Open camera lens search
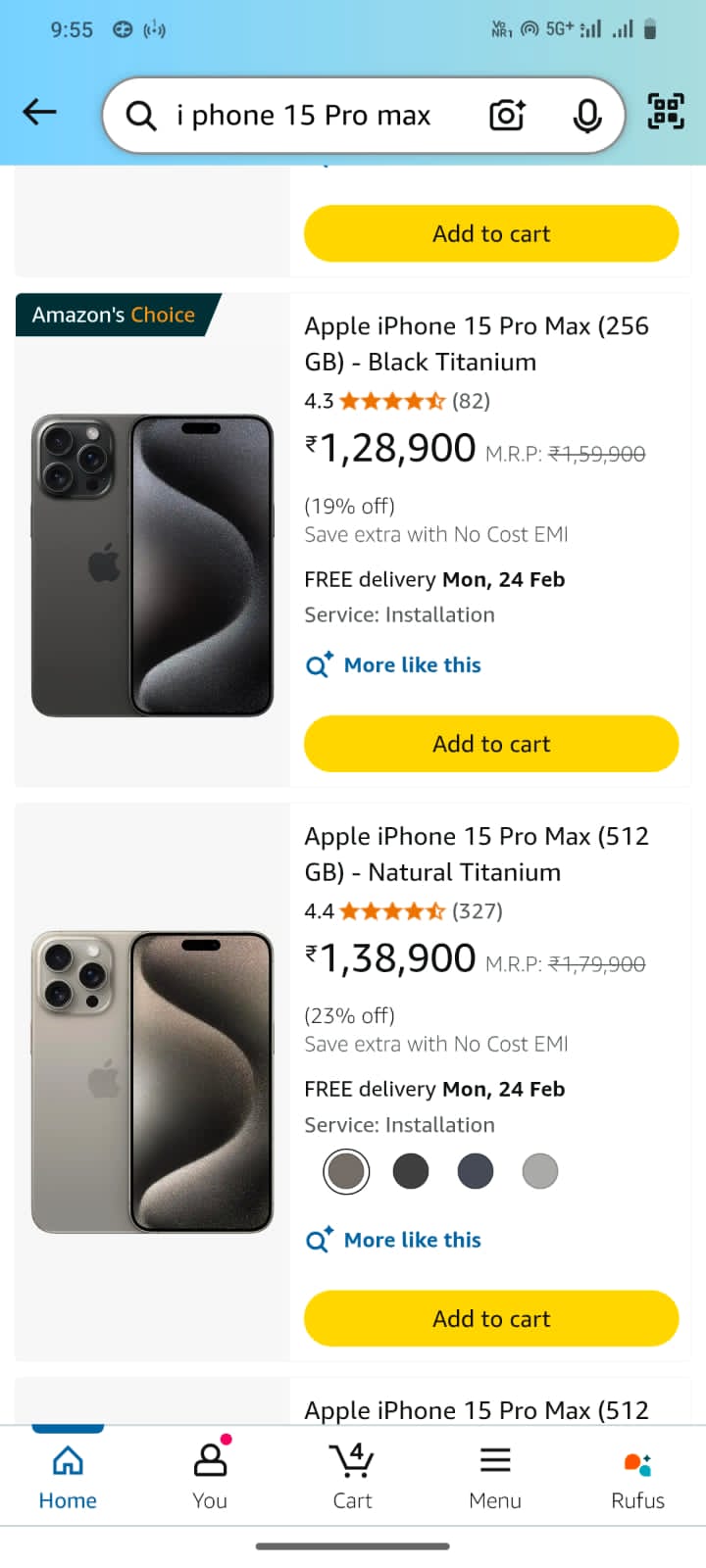Screen dimensions: 706x1568 point(507,115)
